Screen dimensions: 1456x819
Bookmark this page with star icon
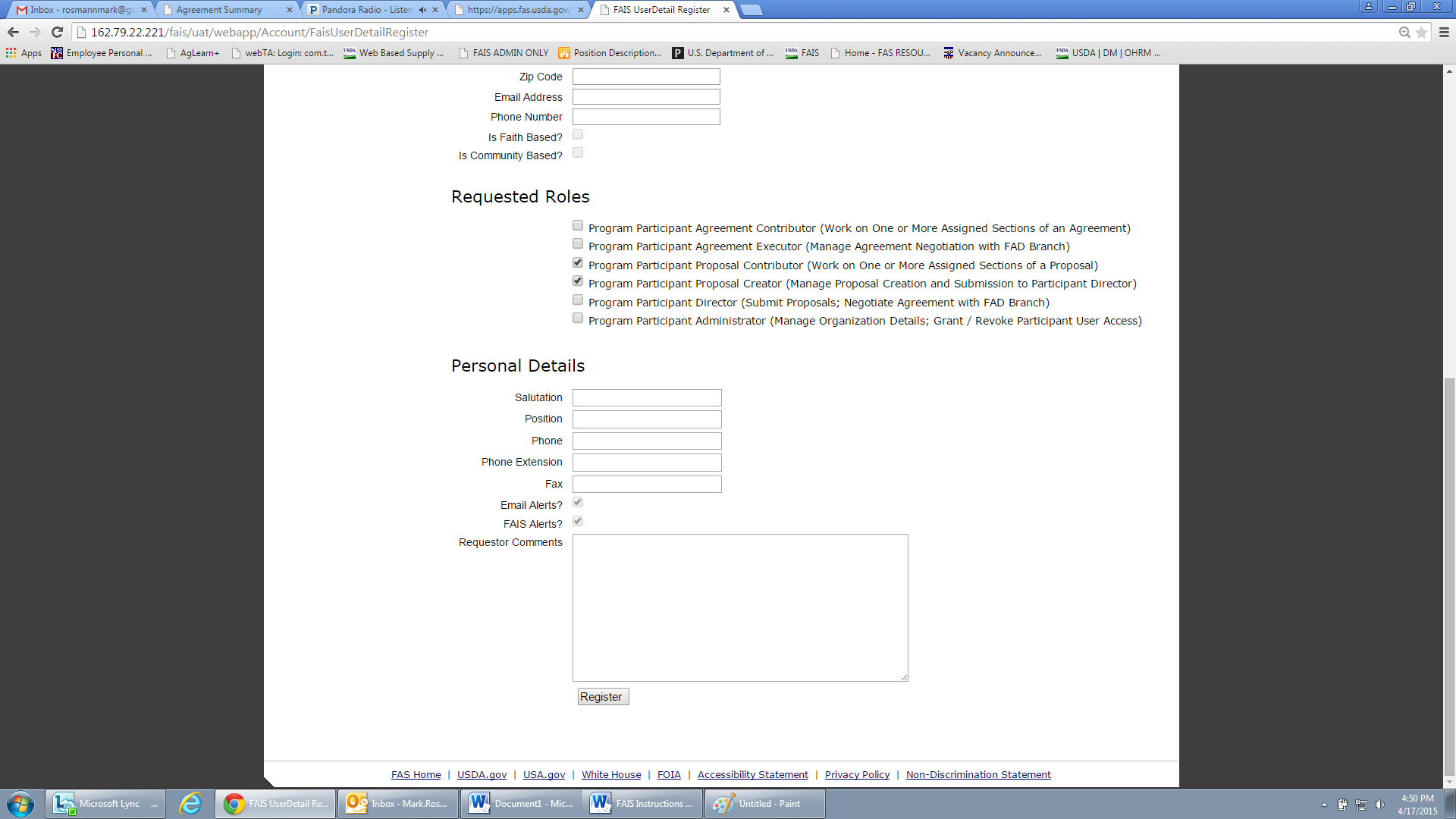click(x=1422, y=32)
